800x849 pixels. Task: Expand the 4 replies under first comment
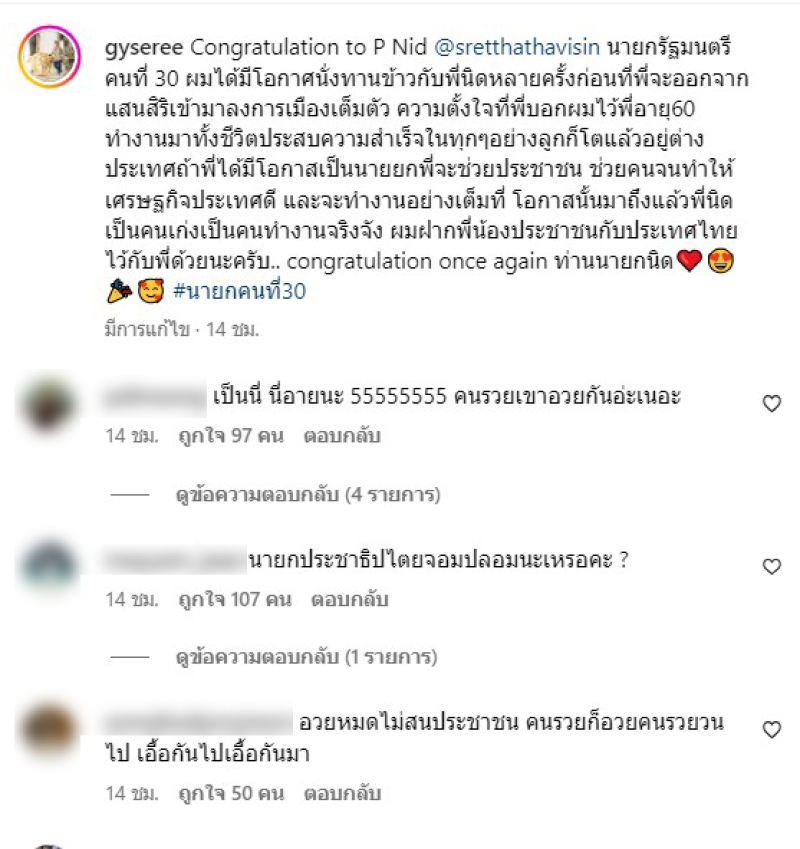click(x=308, y=494)
